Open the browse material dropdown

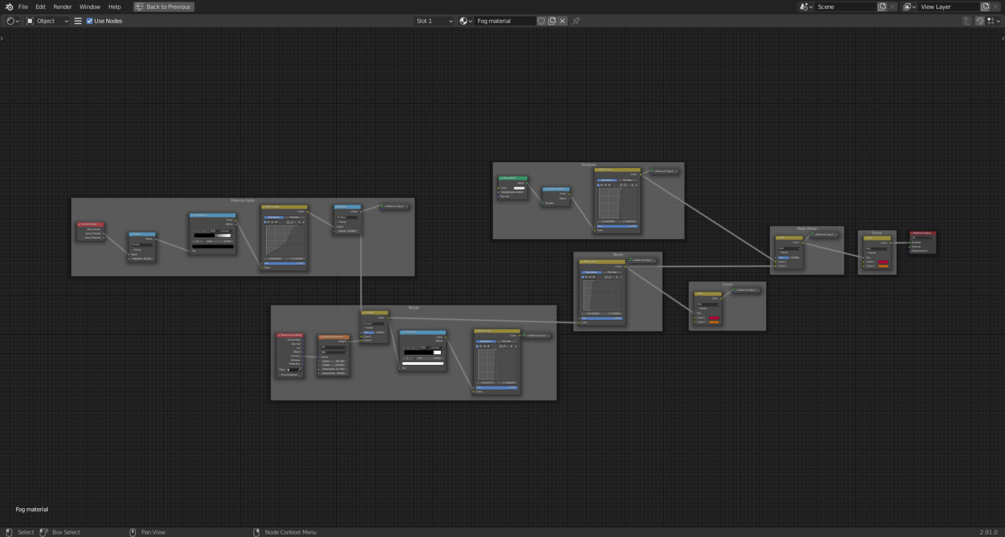(x=465, y=21)
